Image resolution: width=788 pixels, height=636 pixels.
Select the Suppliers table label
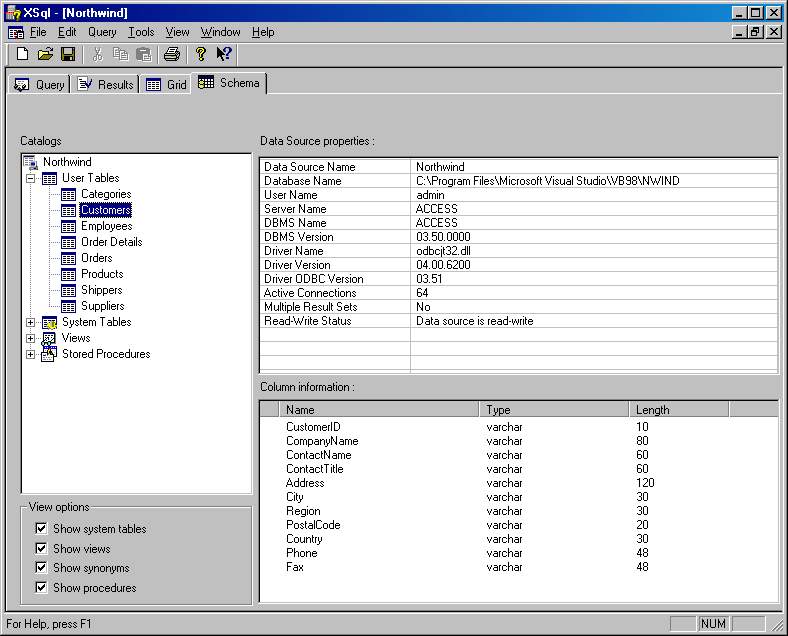103,306
